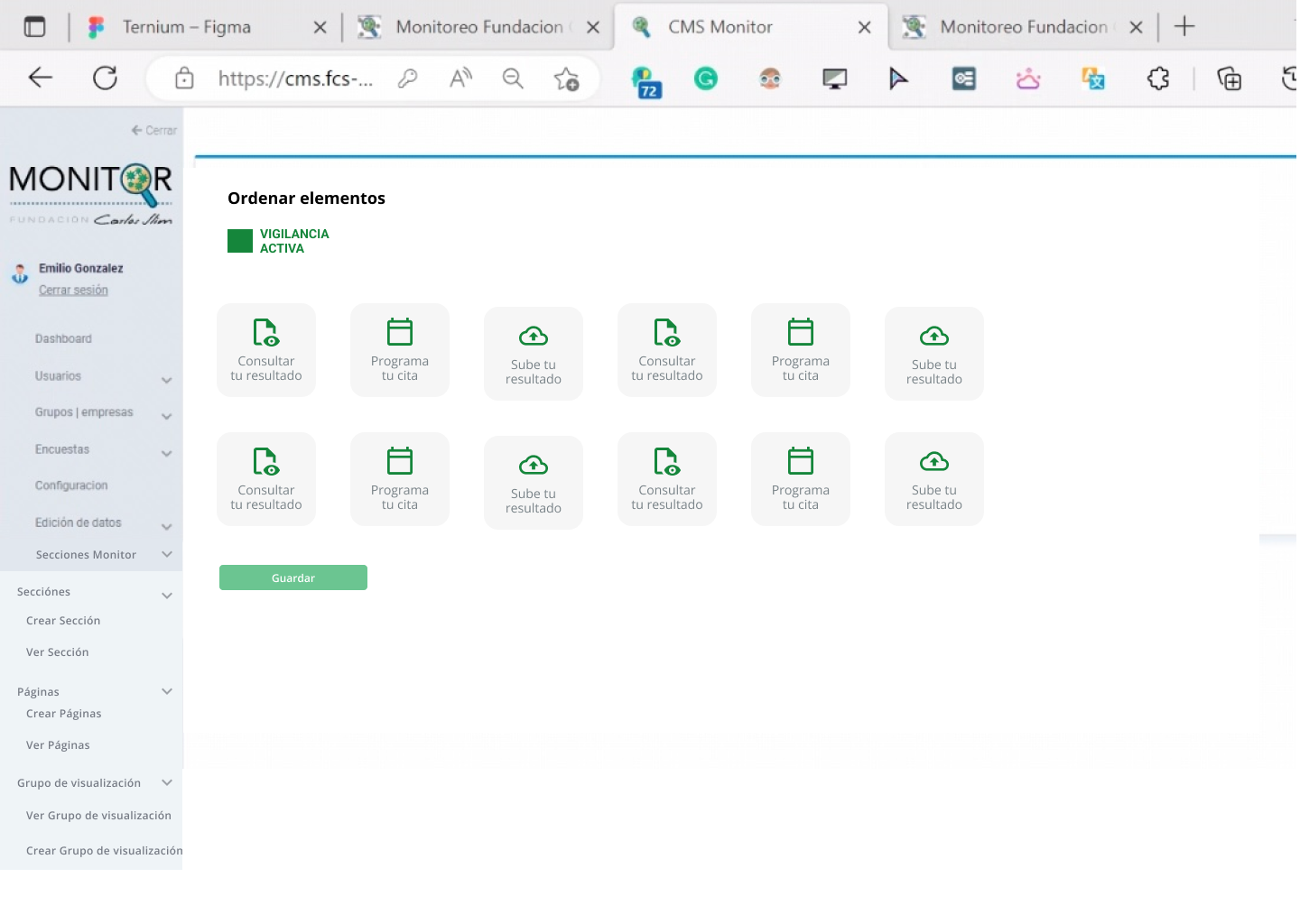
Task: Collapse the Páginas section chevron
Action: pos(167,691)
